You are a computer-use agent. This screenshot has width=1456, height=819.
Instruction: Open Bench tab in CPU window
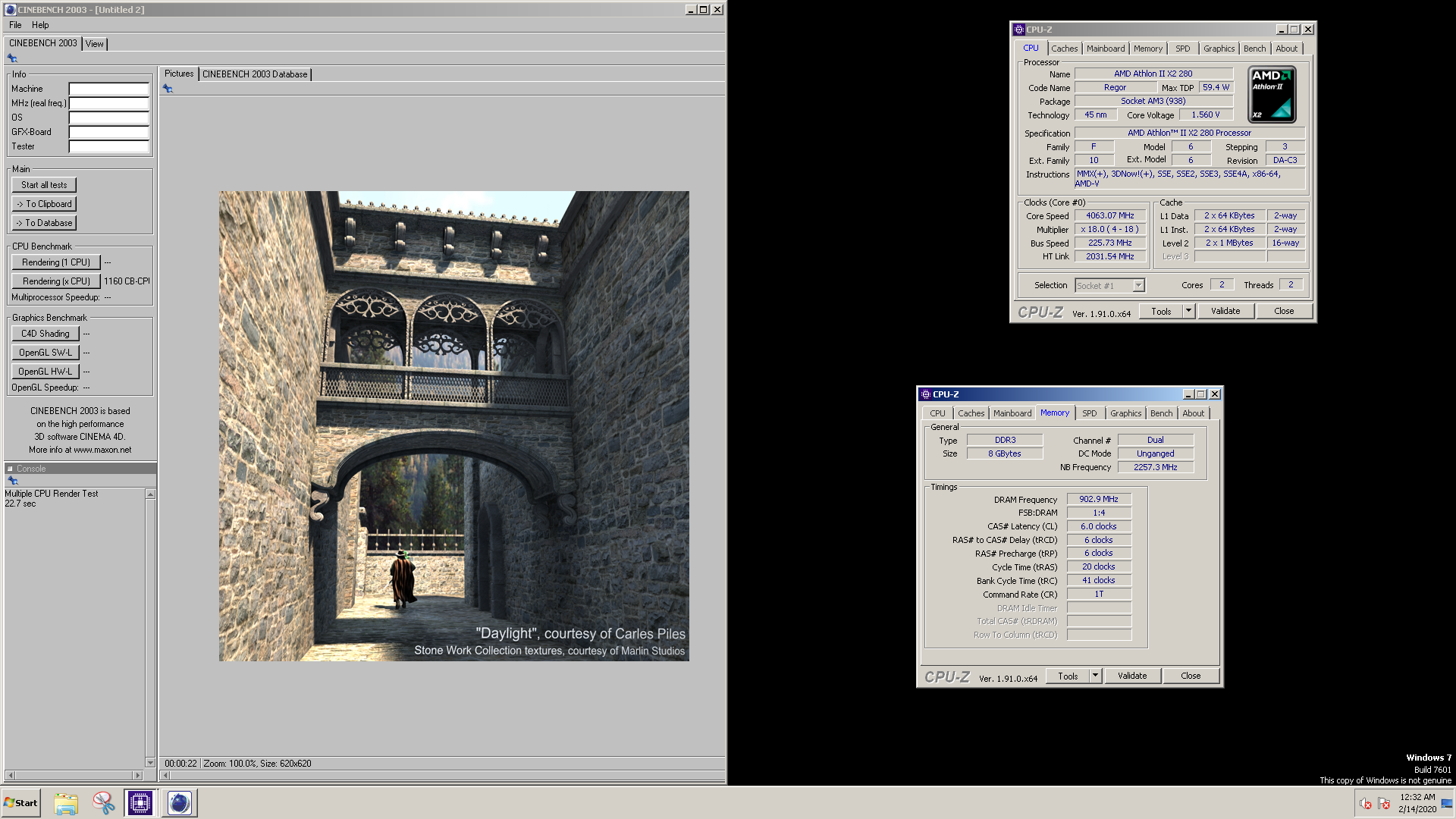pyautogui.click(x=1254, y=49)
